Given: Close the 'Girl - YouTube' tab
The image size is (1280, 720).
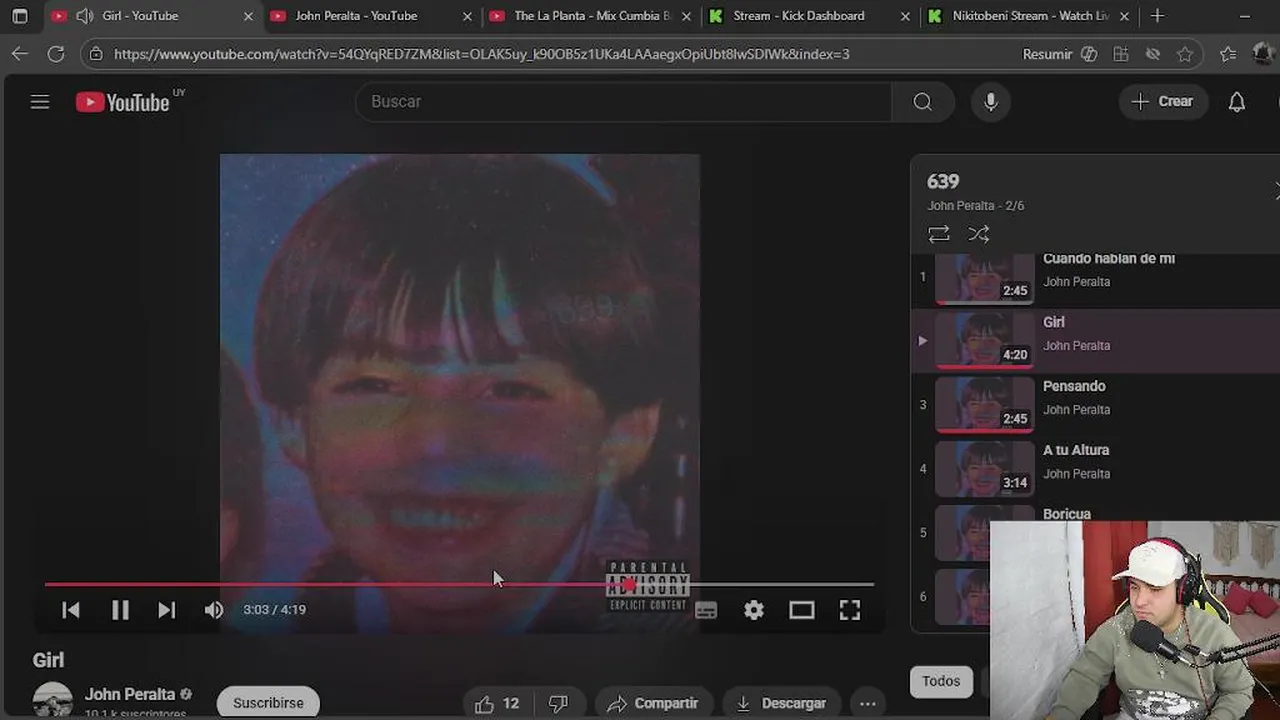Looking at the screenshot, I should click(x=248, y=16).
